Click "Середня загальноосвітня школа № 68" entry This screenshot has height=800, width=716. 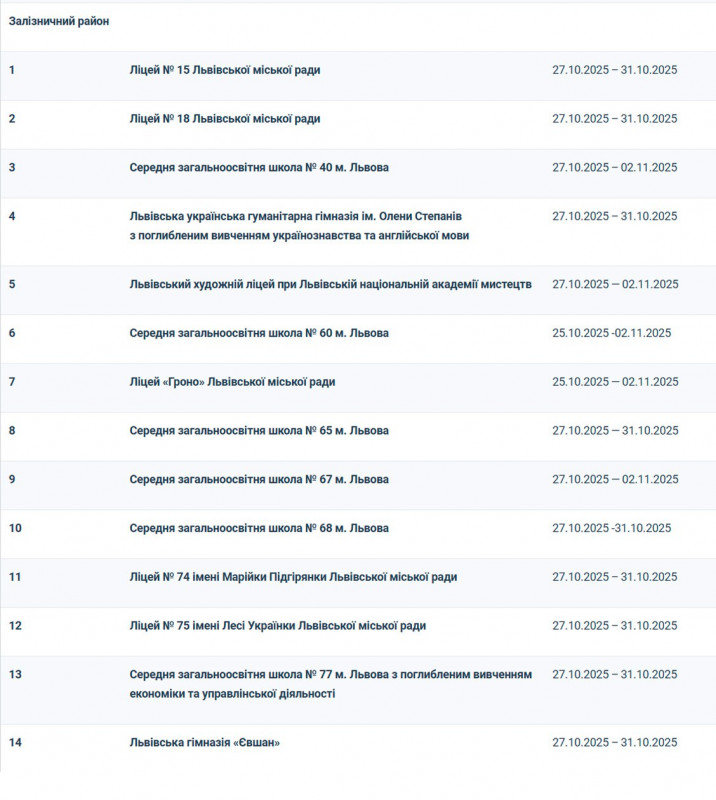[x=258, y=528]
